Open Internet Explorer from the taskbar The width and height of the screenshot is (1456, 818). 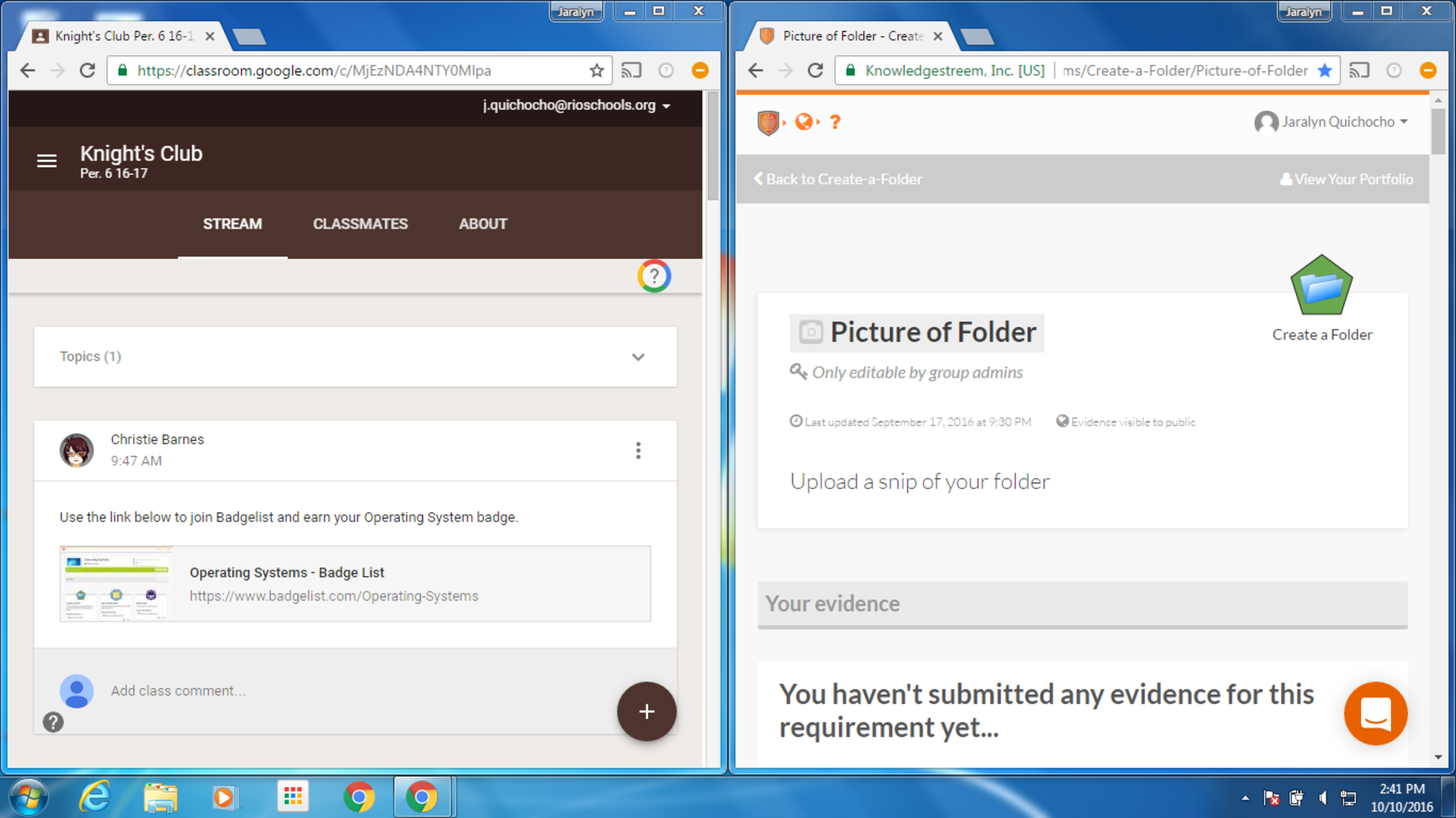point(95,797)
